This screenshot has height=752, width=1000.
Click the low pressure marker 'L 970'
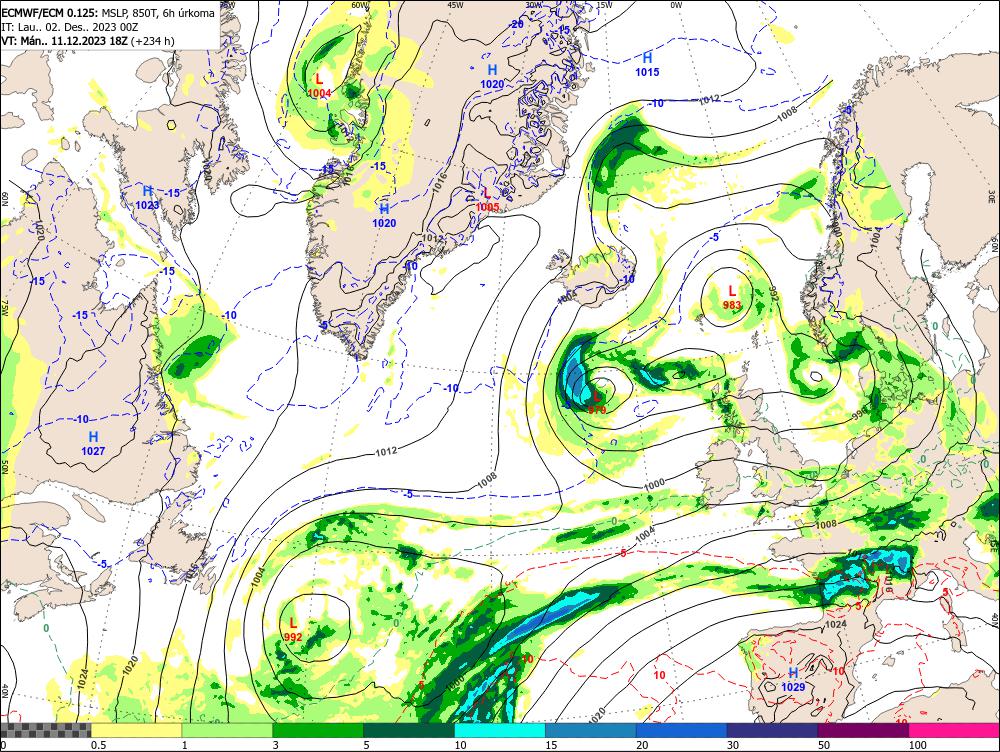click(x=597, y=404)
